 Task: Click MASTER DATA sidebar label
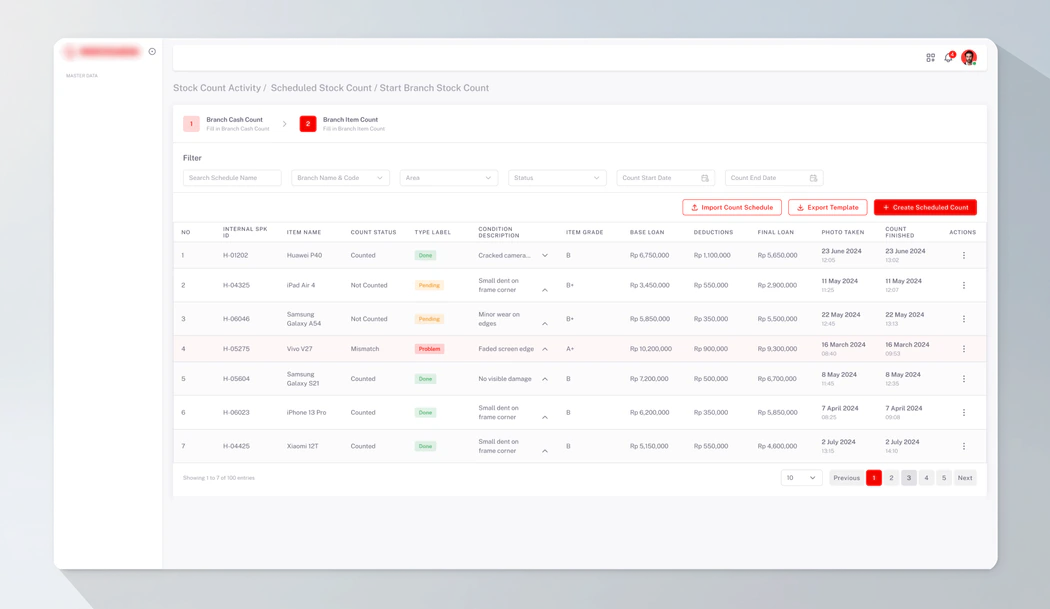coord(82,76)
